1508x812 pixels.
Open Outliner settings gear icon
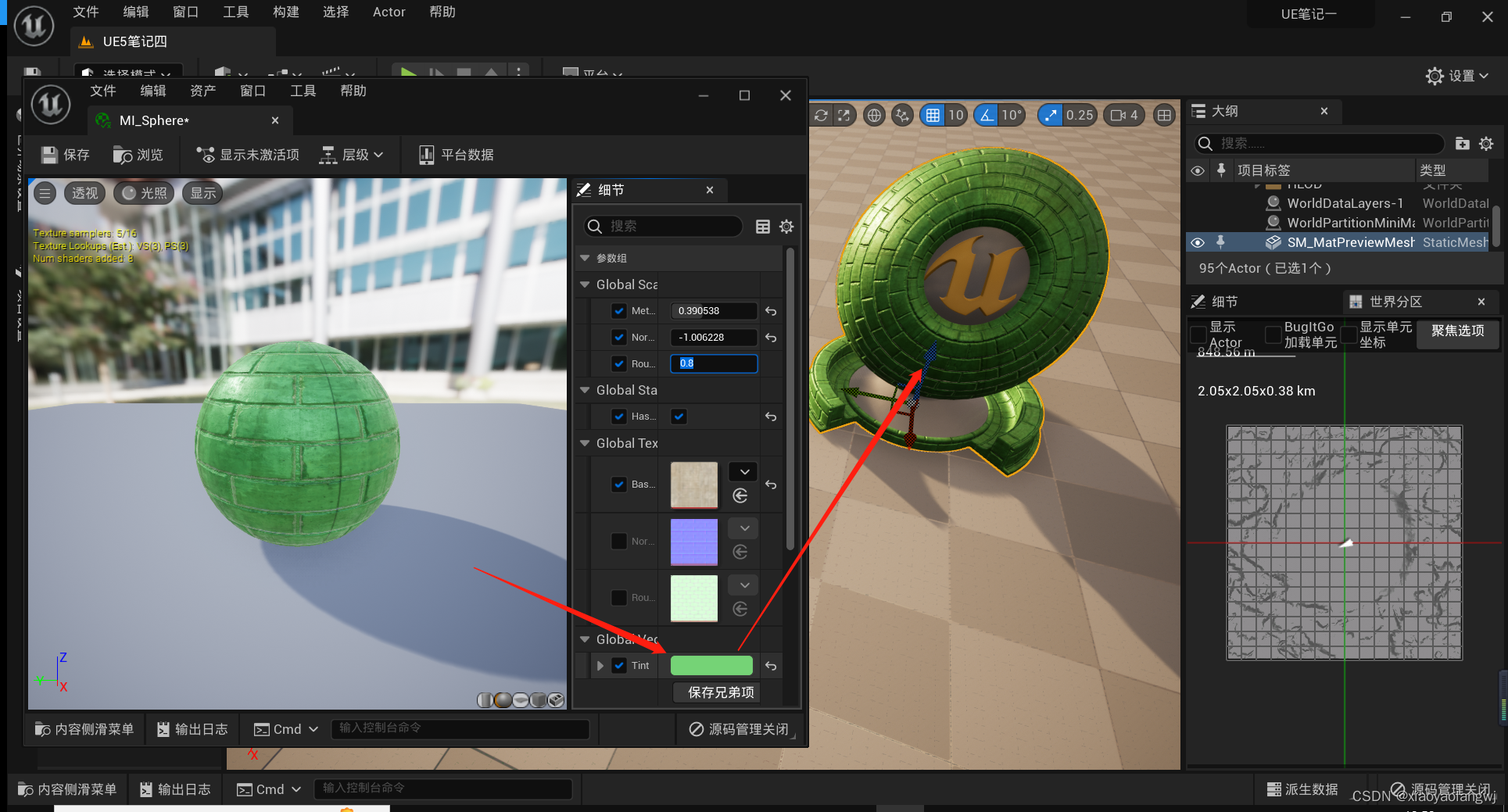1486,143
